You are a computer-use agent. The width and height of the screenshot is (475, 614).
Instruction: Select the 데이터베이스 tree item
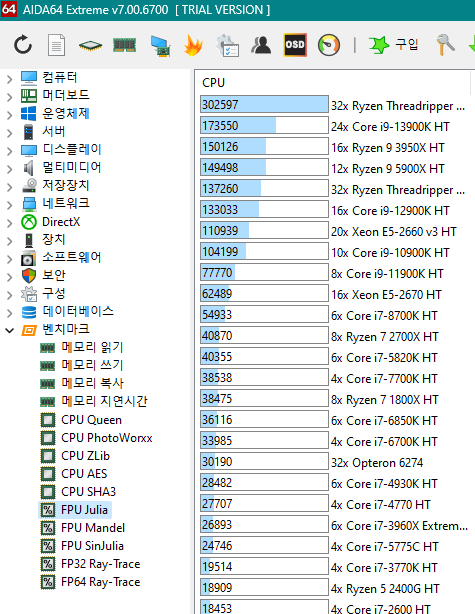(78, 311)
